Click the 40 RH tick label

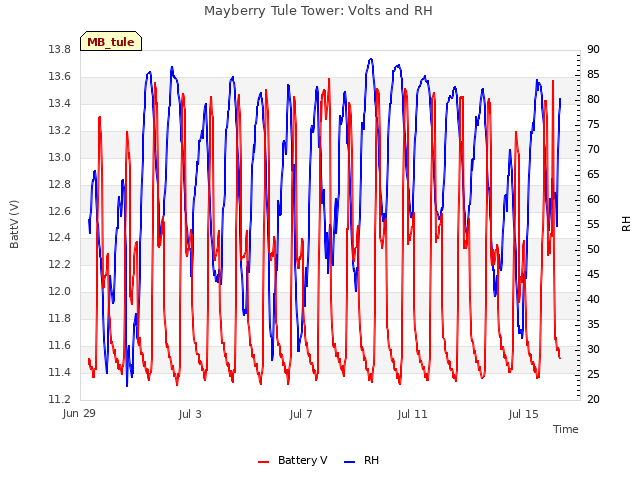[593, 300]
